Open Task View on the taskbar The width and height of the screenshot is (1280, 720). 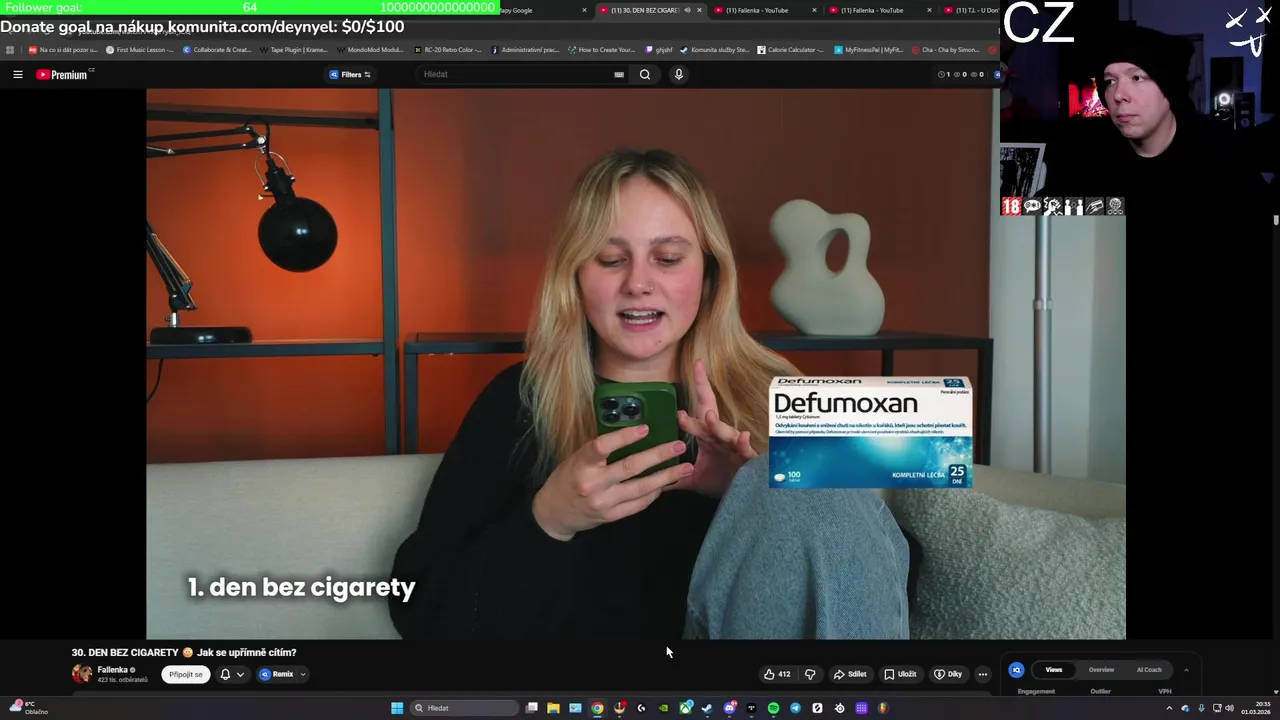pyautogui.click(x=532, y=708)
